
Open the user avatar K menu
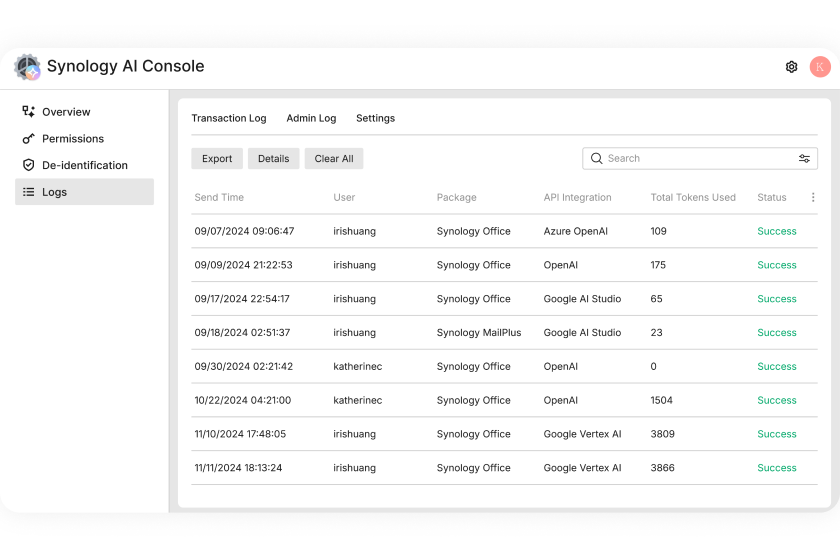coord(820,67)
